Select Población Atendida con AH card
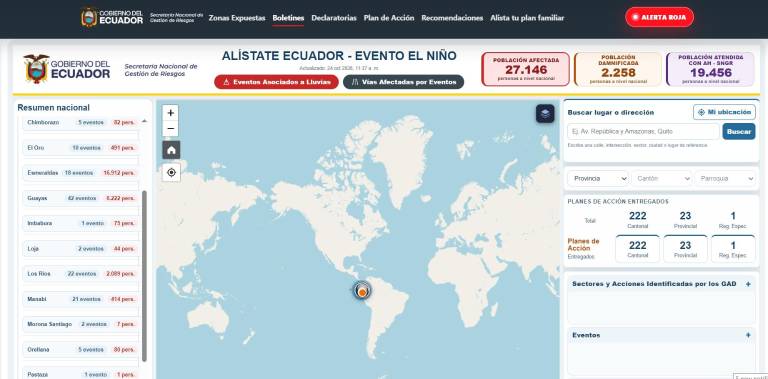Image resolution: width=768 pixels, height=379 pixels. (x=710, y=69)
